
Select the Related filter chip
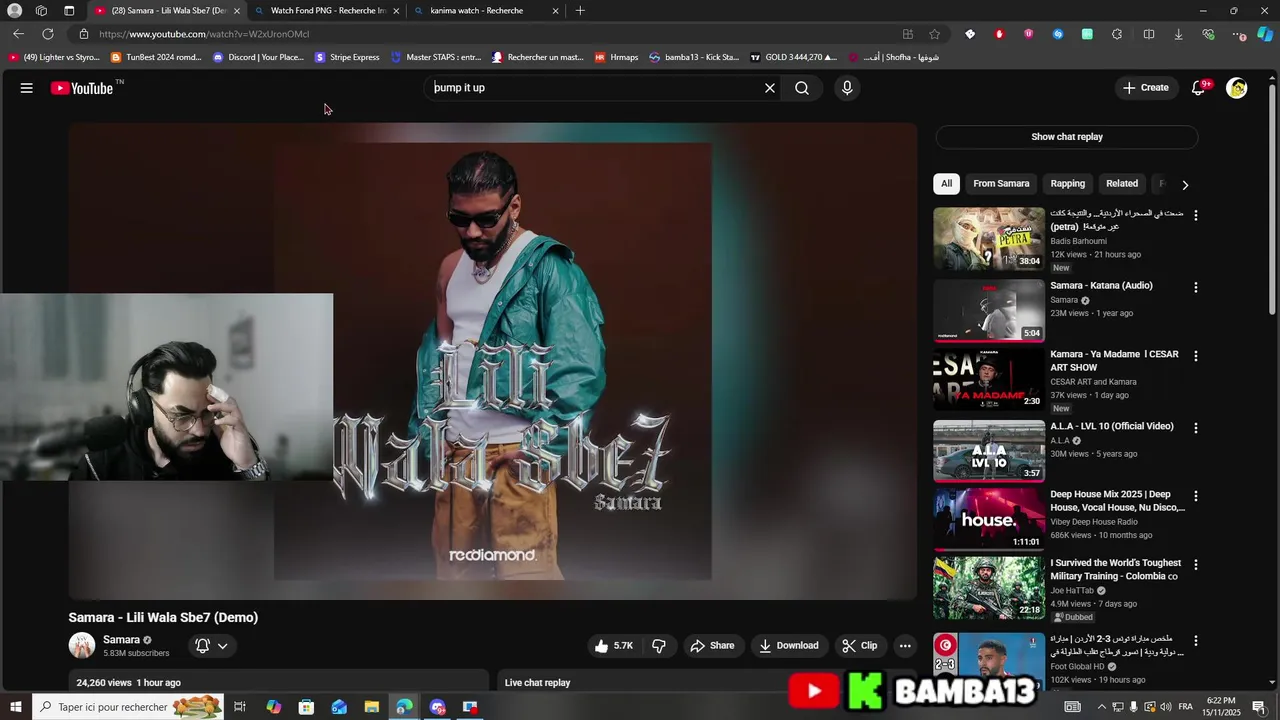[x=1122, y=184]
